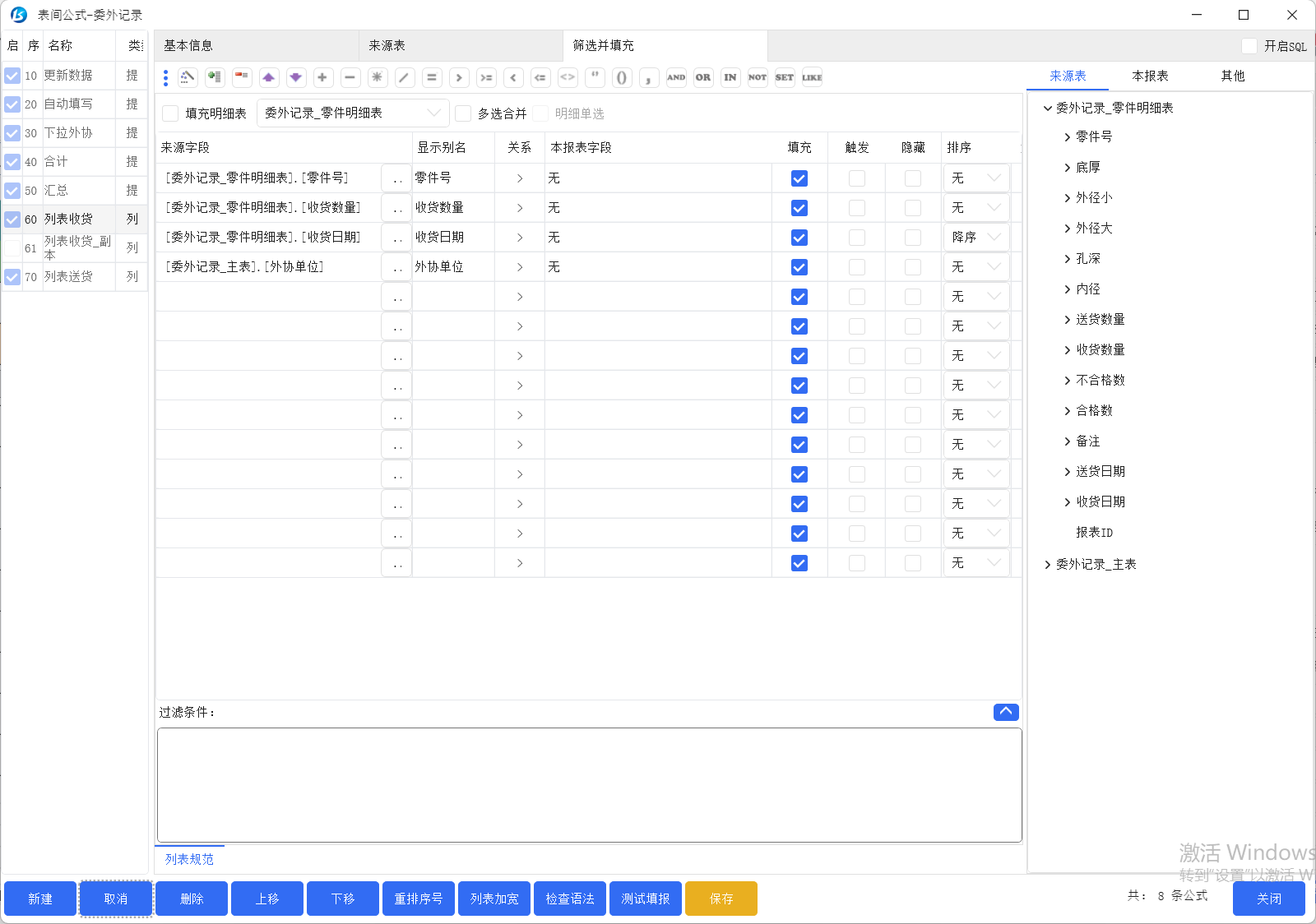Image resolution: width=1316 pixels, height=924 pixels.
Task: Click the 检查语法 button
Action: (x=569, y=899)
